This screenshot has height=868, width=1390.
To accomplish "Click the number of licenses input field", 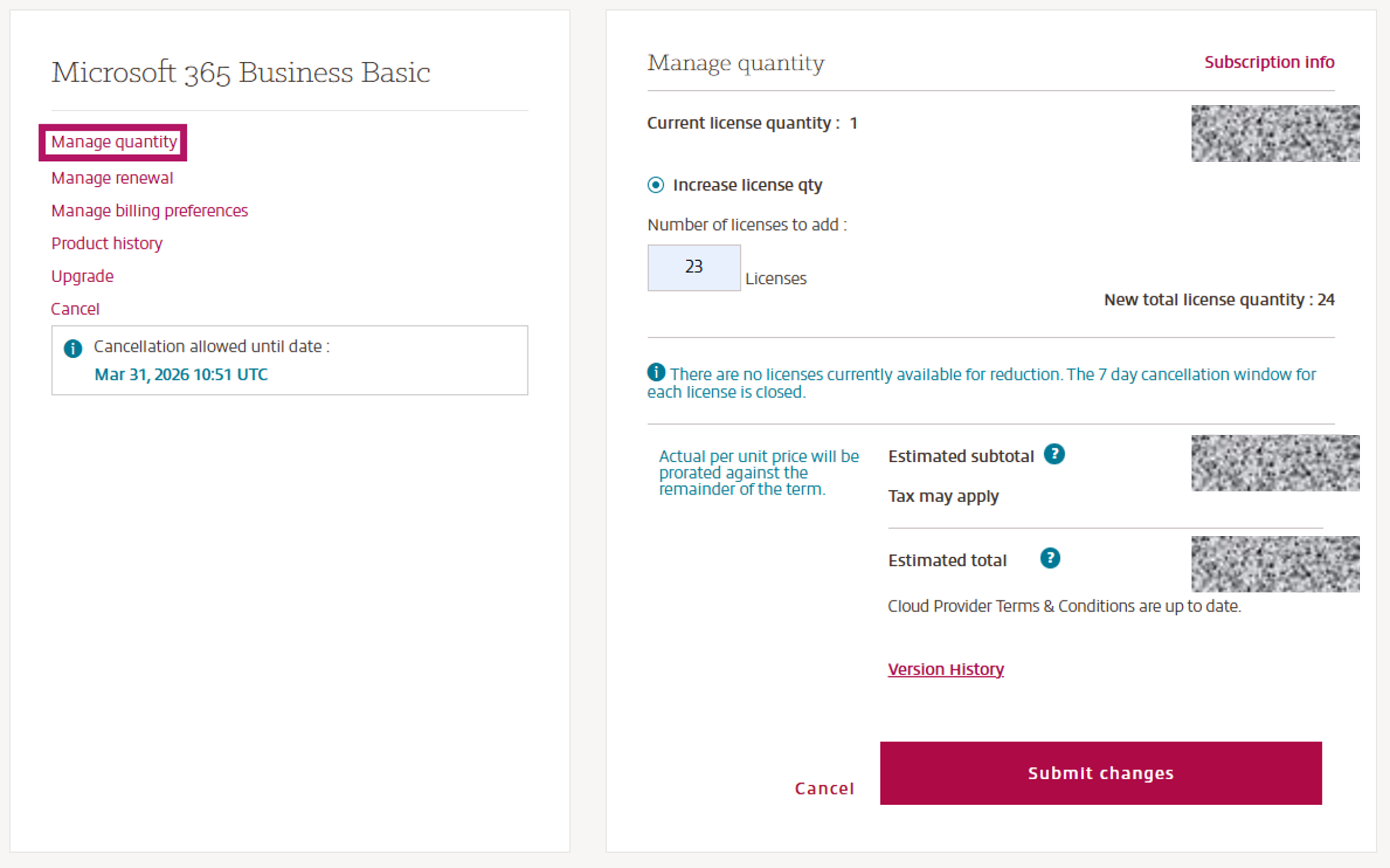I will pos(694,267).
